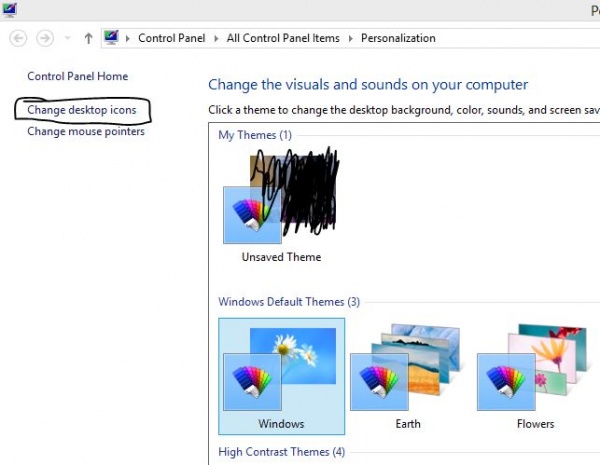Open Control Panel Home link
This screenshot has width=600, height=465.
point(78,76)
